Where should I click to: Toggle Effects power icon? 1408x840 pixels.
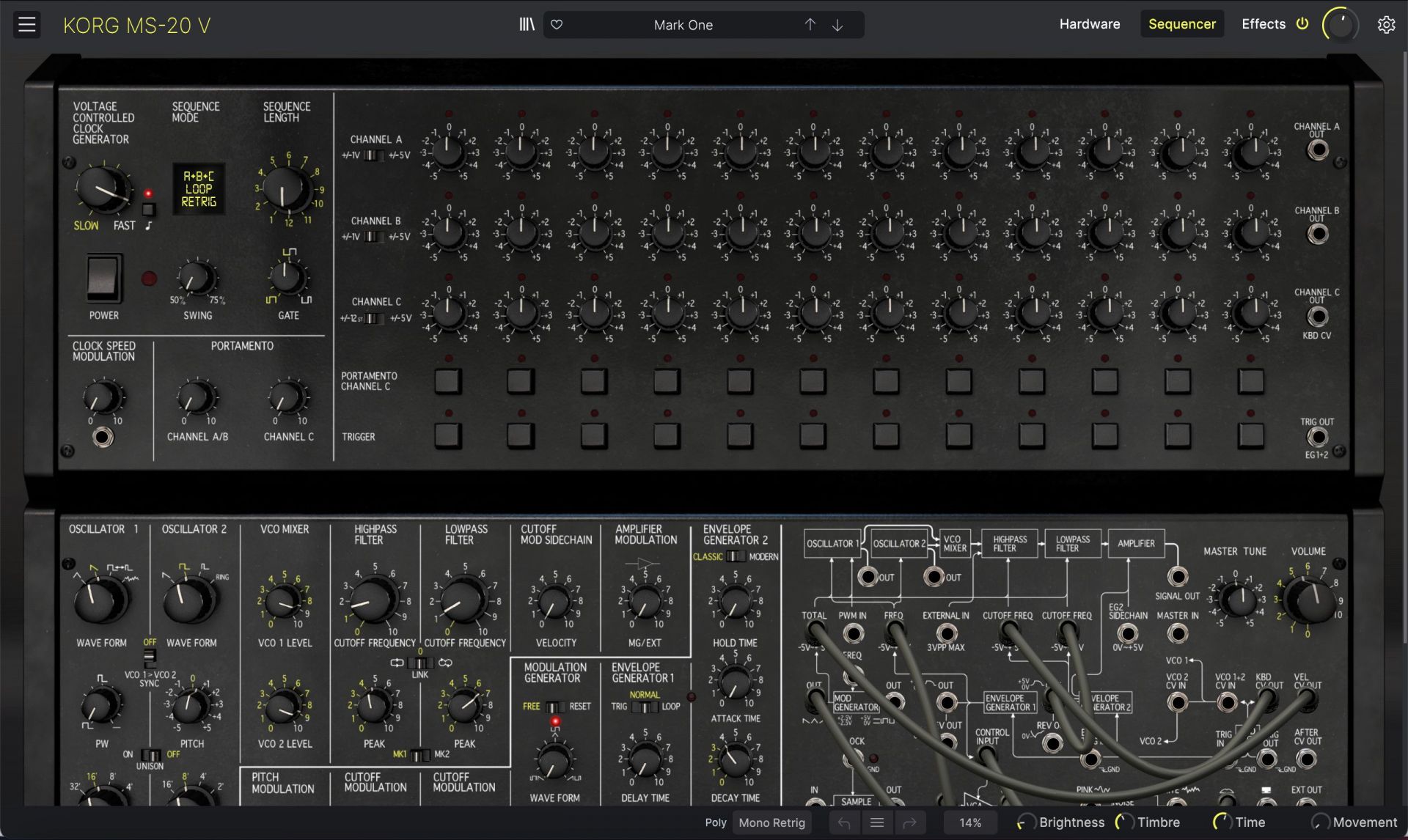pos(1302,23)
